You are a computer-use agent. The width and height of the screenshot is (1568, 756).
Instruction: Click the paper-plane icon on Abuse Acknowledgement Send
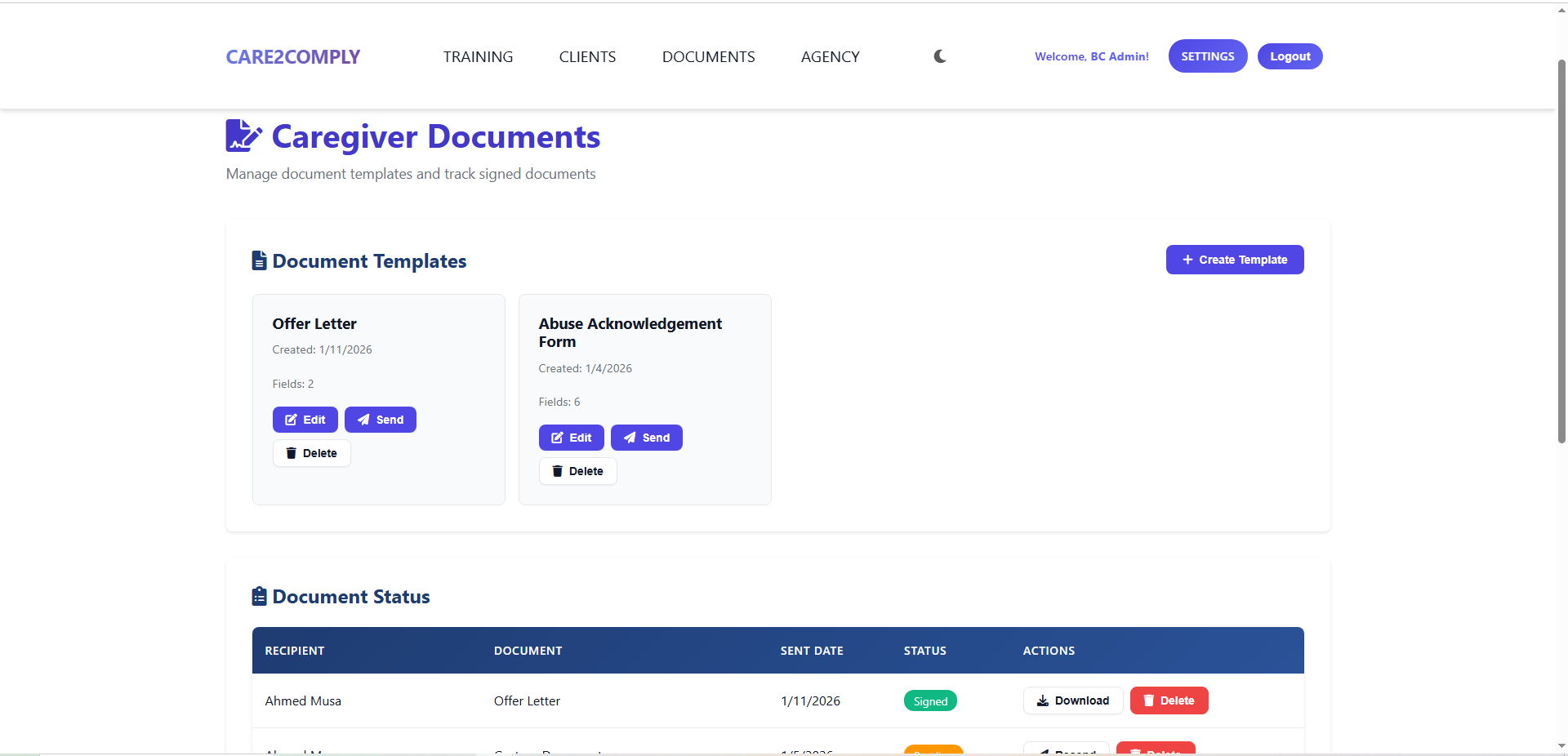(629, 437)
